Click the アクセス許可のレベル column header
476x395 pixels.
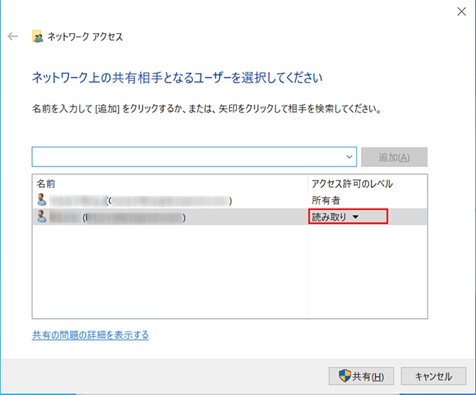(352, 184)
